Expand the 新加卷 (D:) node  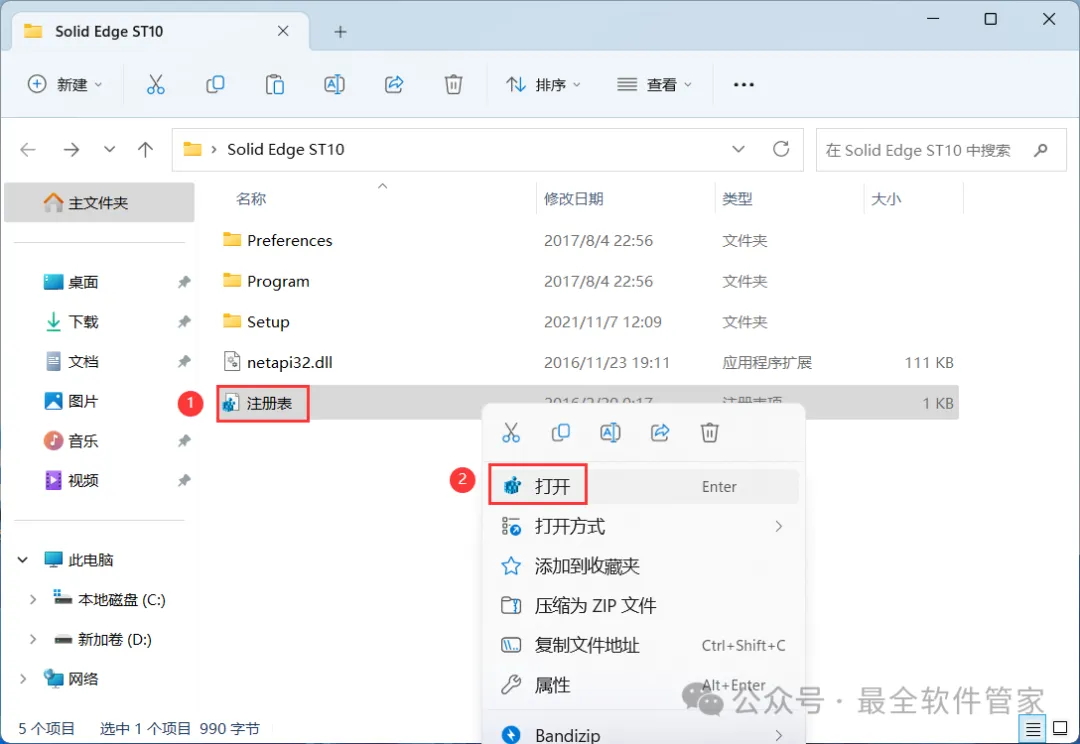(32, 639)
